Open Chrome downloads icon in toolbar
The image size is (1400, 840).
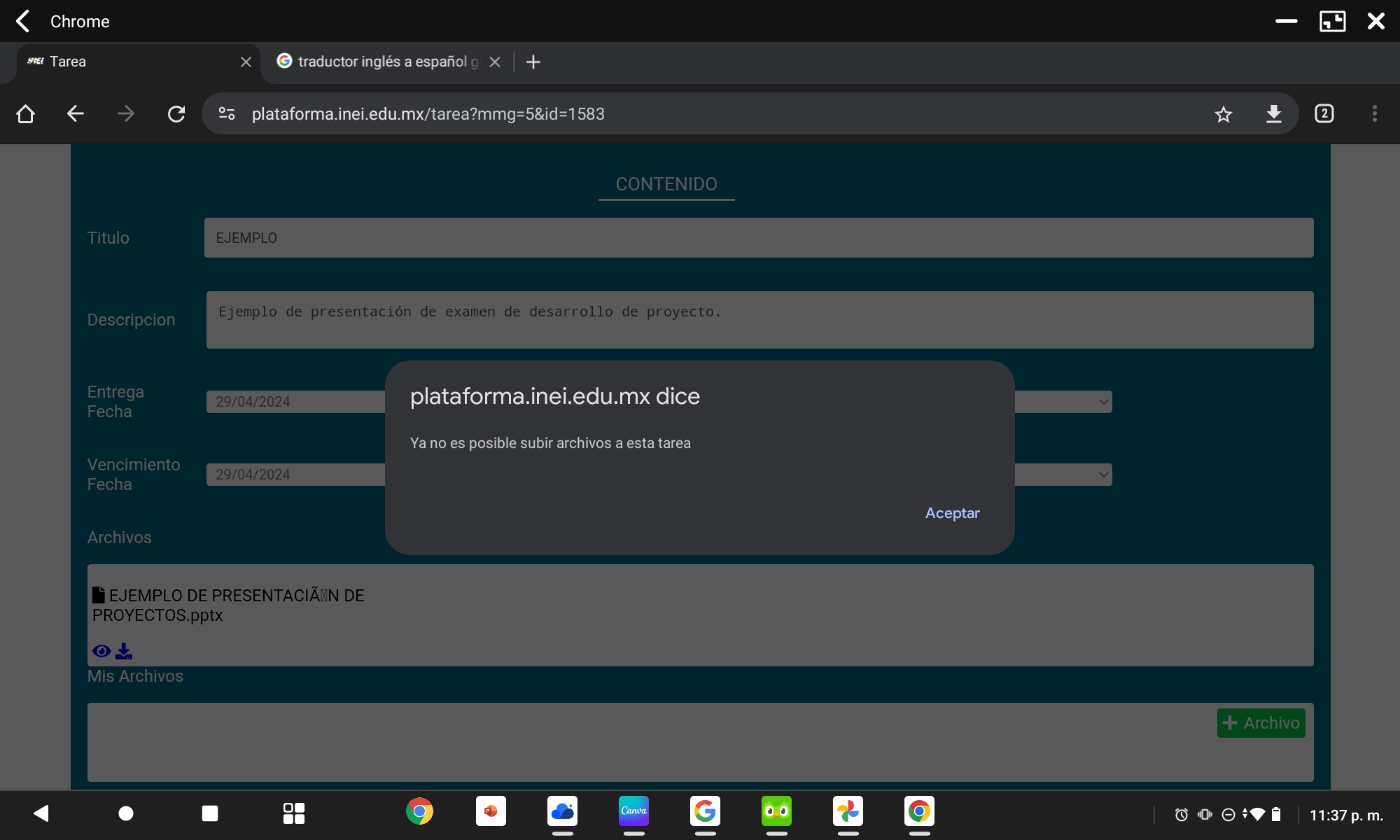click(1273, 114)
